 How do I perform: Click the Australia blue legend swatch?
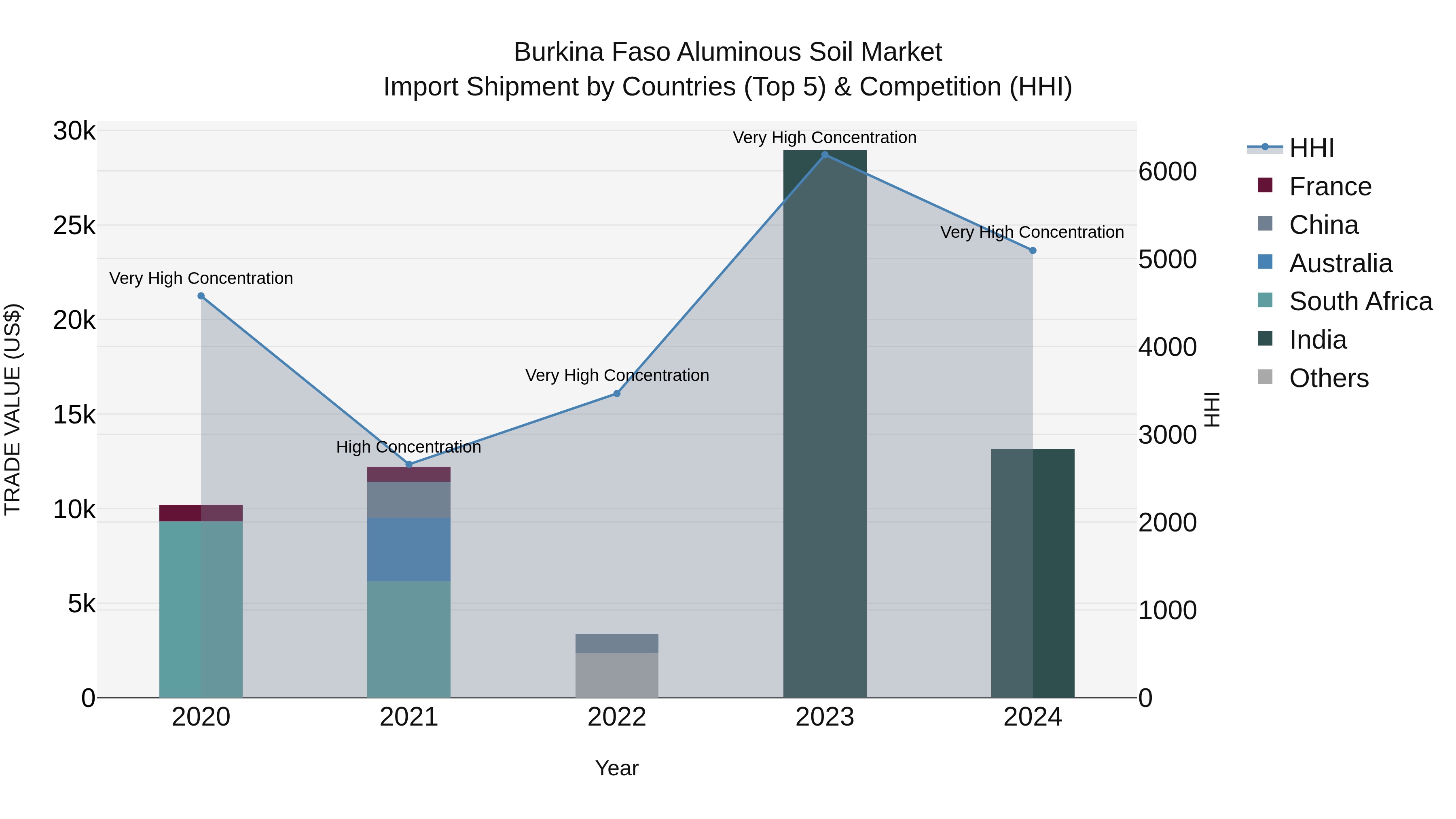coord(1265,262)
